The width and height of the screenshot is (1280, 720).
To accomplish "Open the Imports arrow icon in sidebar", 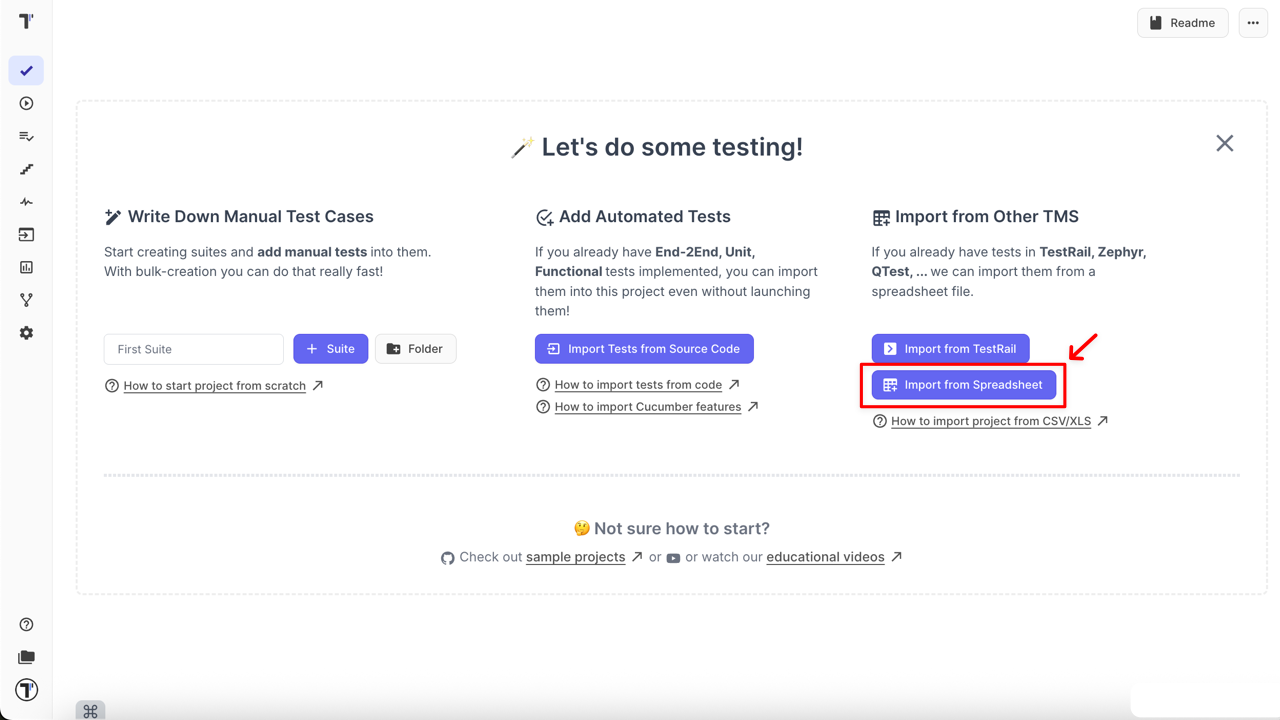I will click(26, 235).
